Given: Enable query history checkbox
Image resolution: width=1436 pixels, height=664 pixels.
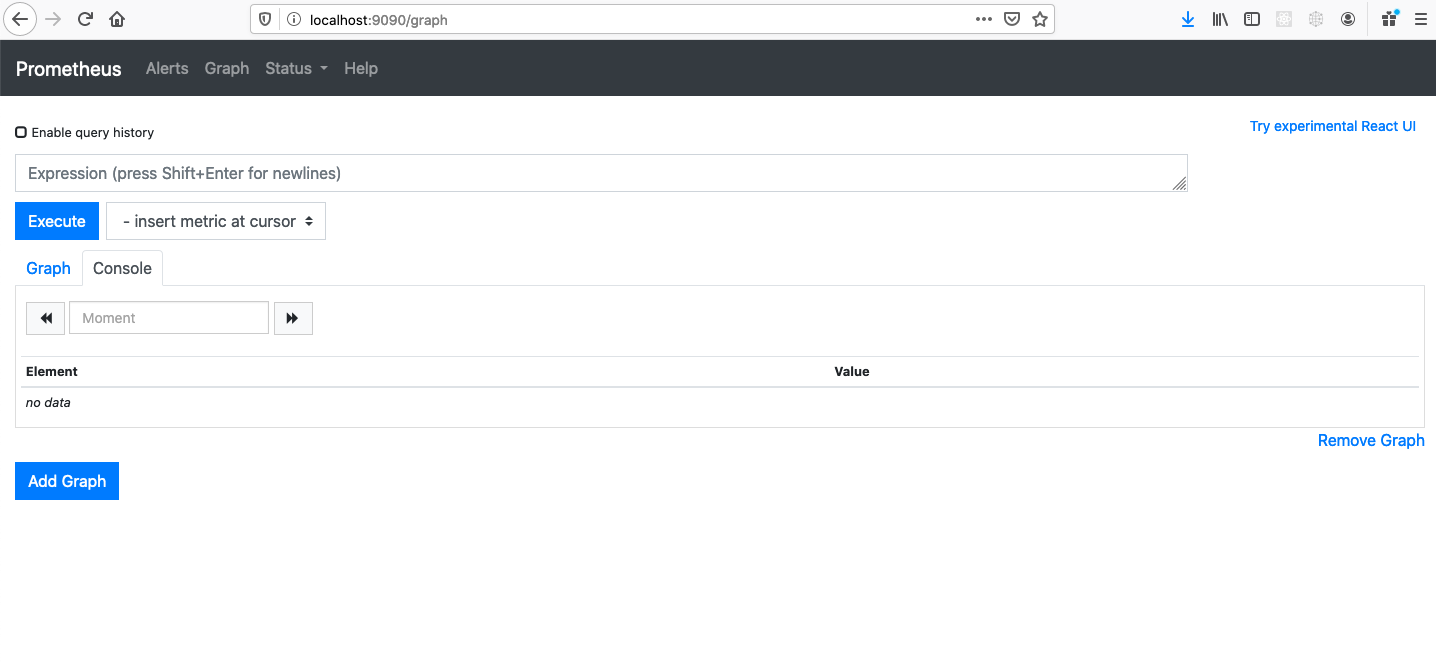Looking at the screenshot, I should point(21,132).
